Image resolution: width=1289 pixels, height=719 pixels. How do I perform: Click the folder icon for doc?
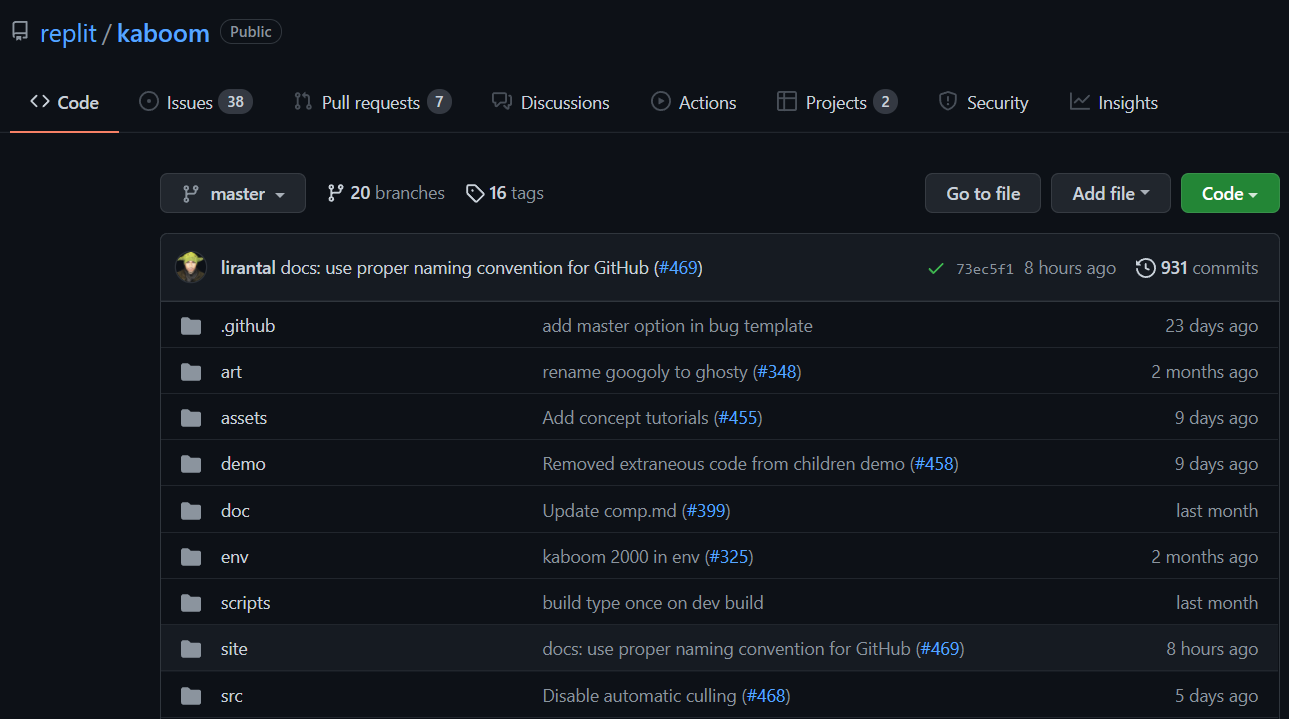(x=191, y=511)
